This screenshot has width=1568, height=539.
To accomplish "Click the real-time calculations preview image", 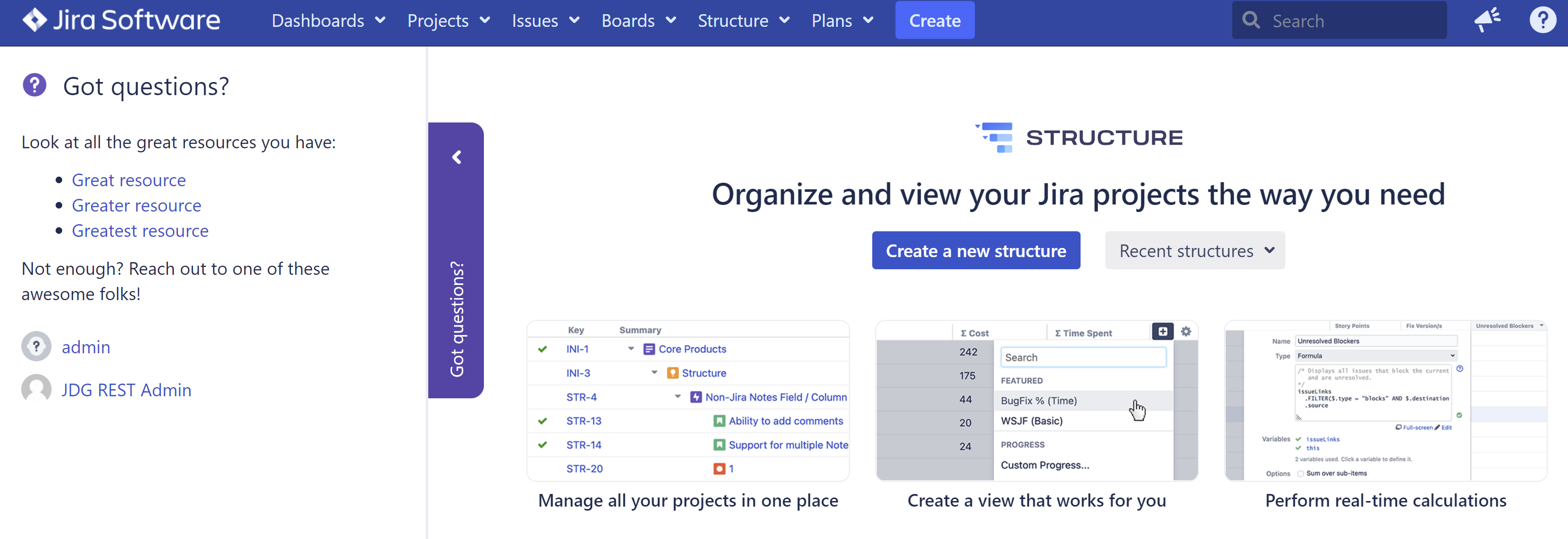I will (x=1385, y=401).
